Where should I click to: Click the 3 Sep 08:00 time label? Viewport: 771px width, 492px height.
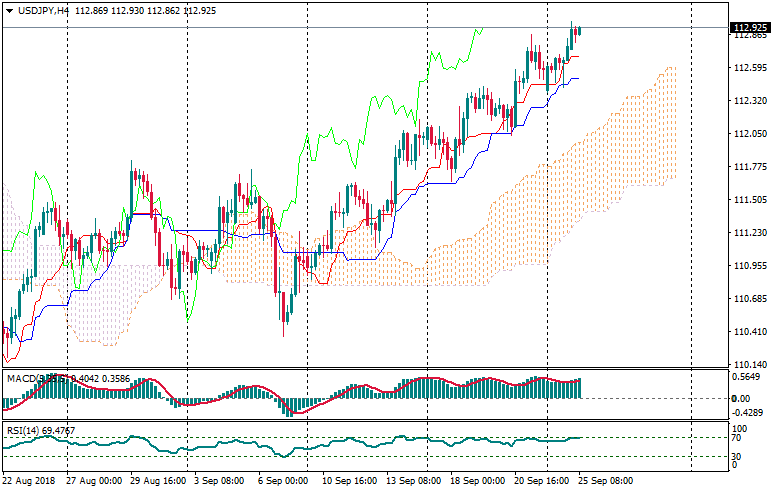click(219, 481)
